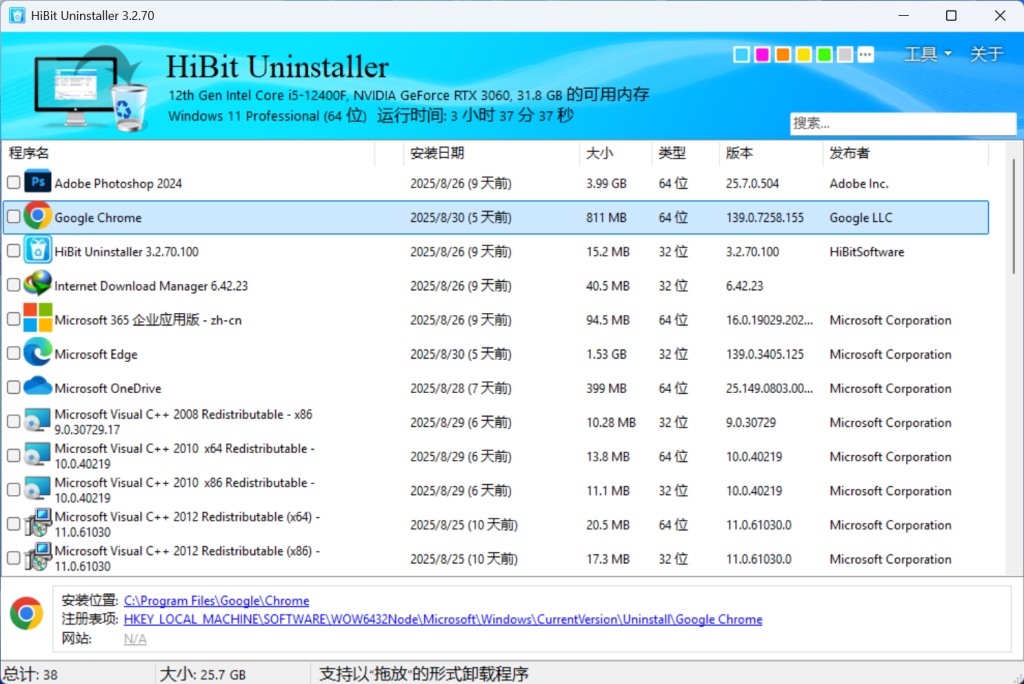Enable the Microsoft OneDrive checkbox
This screenshot has height=684, width=1024.
pyautogui.click(x=13, y=388)
